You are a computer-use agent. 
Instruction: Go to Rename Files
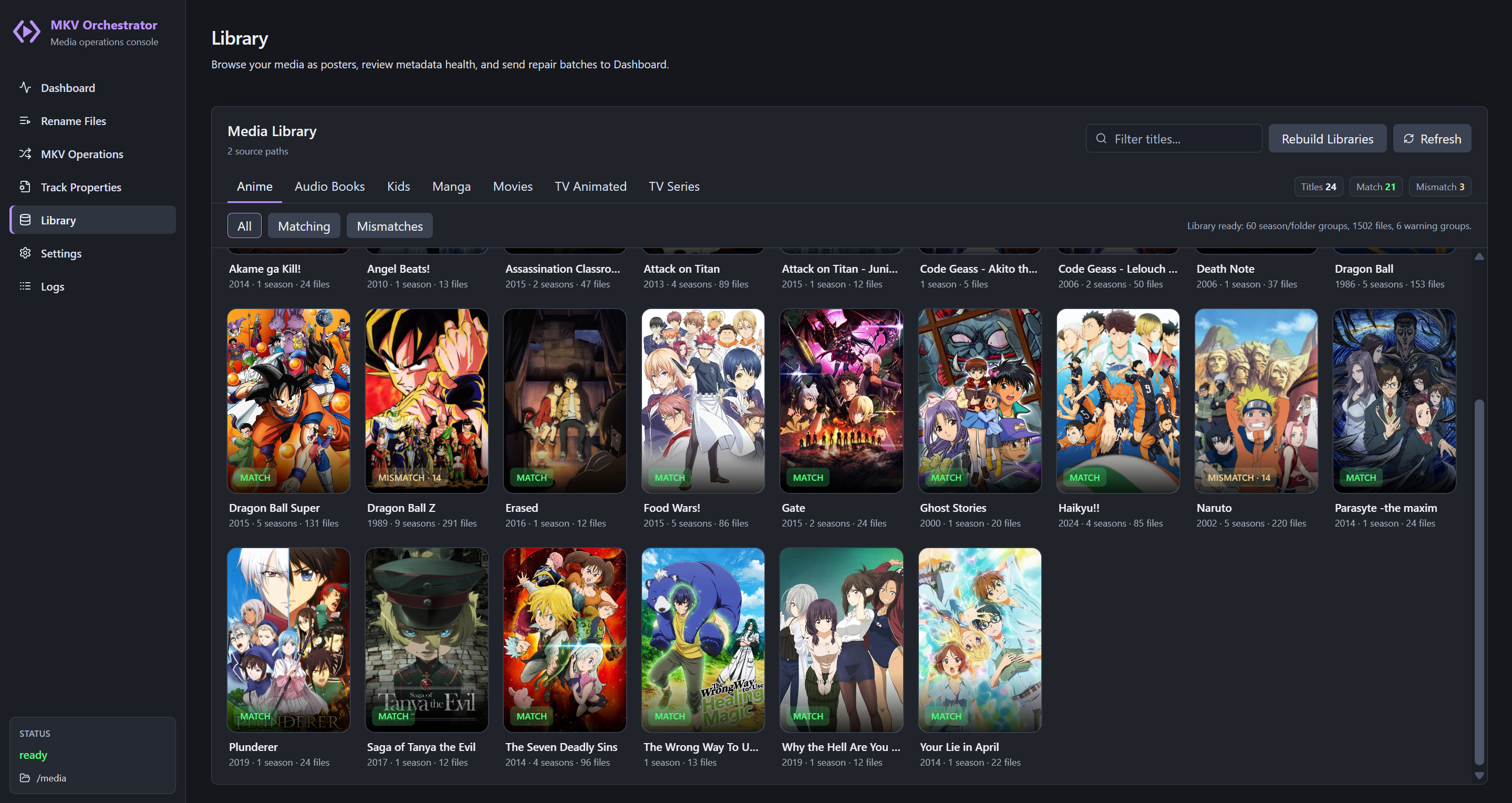pos(93,121)
